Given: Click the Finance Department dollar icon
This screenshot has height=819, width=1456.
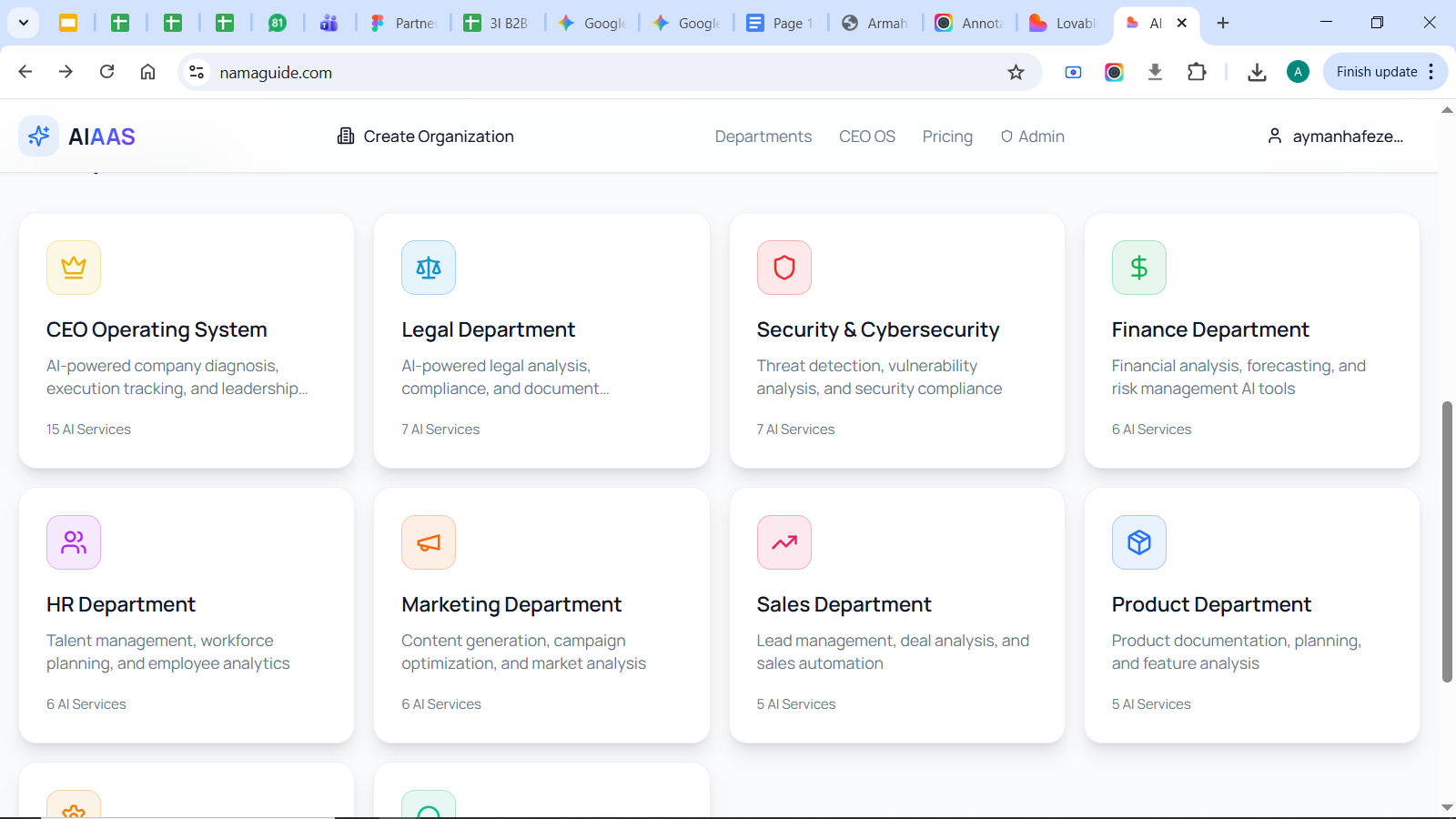Looking at the screenshot, I should tap(1138, 268).
